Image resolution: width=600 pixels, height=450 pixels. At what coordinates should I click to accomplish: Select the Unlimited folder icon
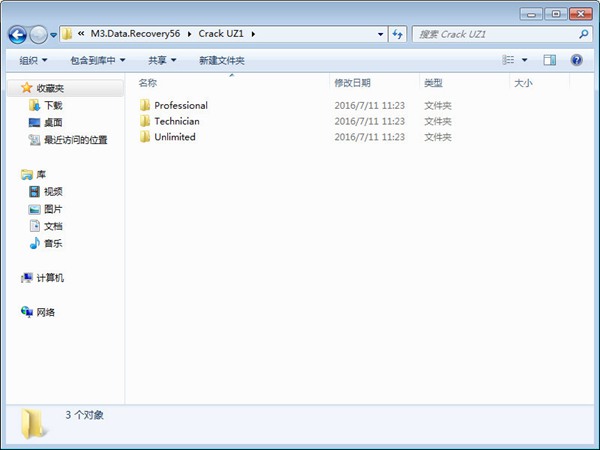145,137
